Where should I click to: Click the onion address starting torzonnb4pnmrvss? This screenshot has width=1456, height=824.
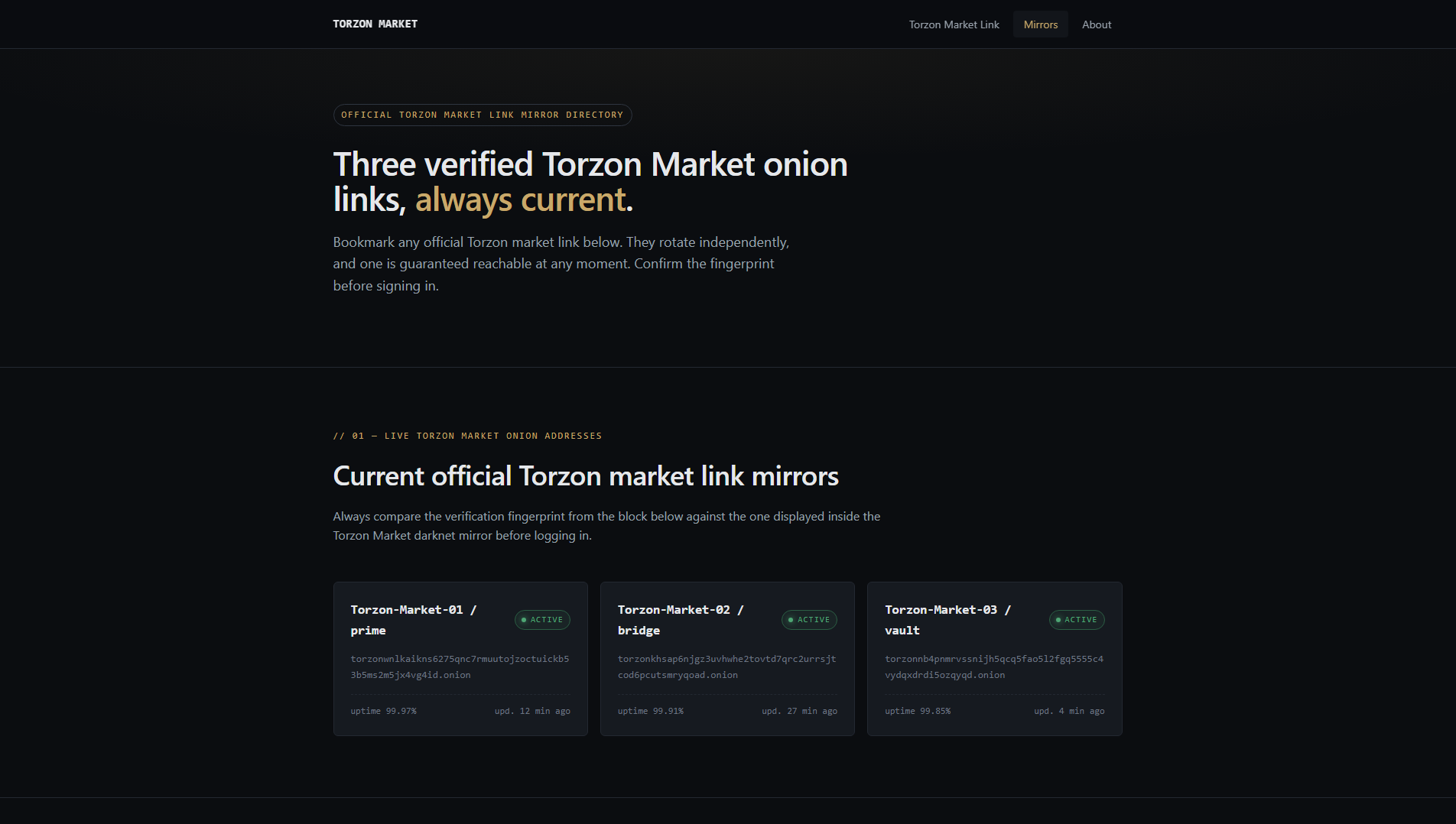coord(994,667)
